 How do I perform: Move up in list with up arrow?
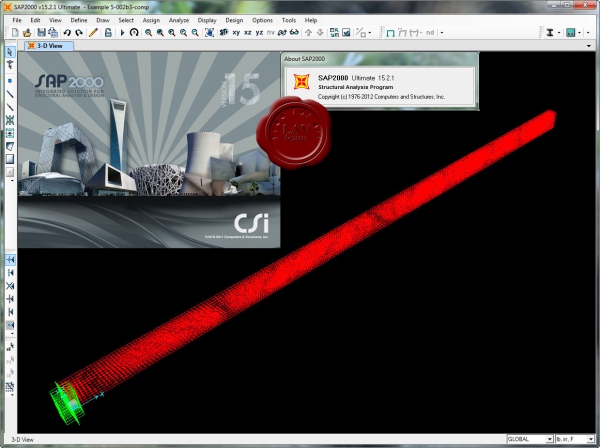(308, 33)
